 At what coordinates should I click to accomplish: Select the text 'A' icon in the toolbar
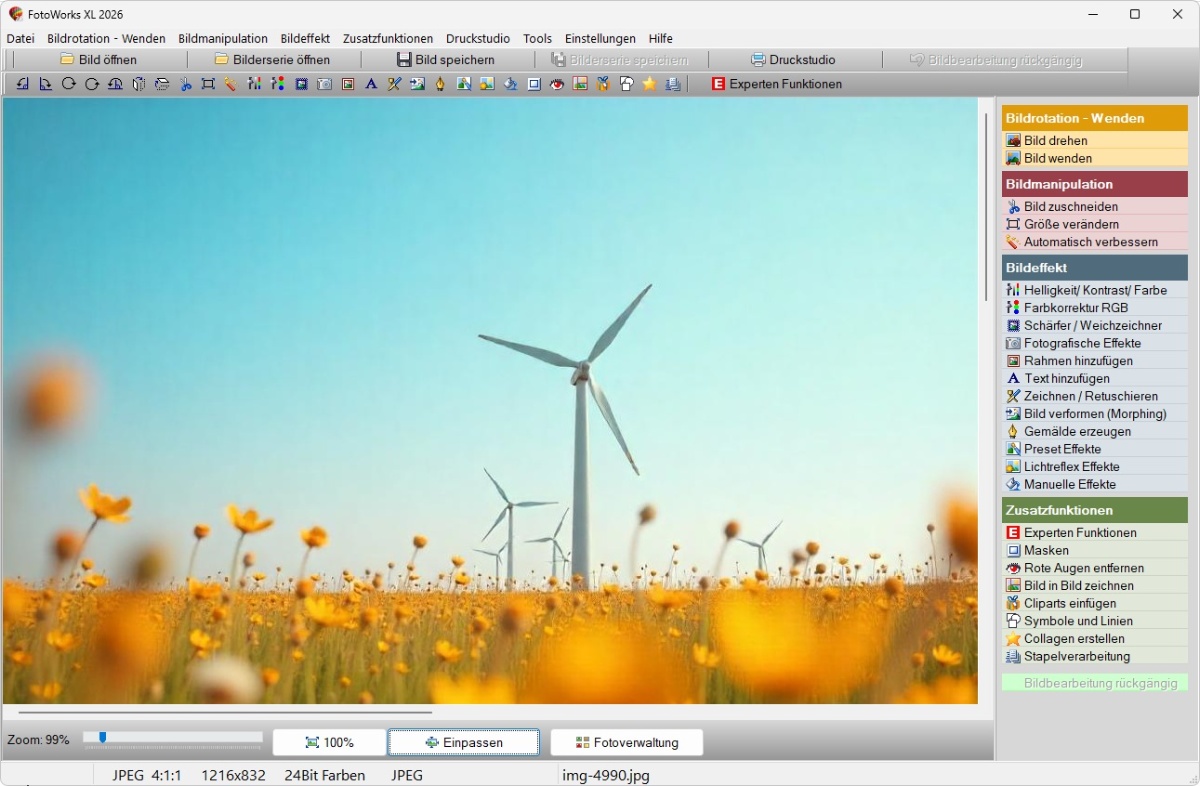tap(371, 84)
